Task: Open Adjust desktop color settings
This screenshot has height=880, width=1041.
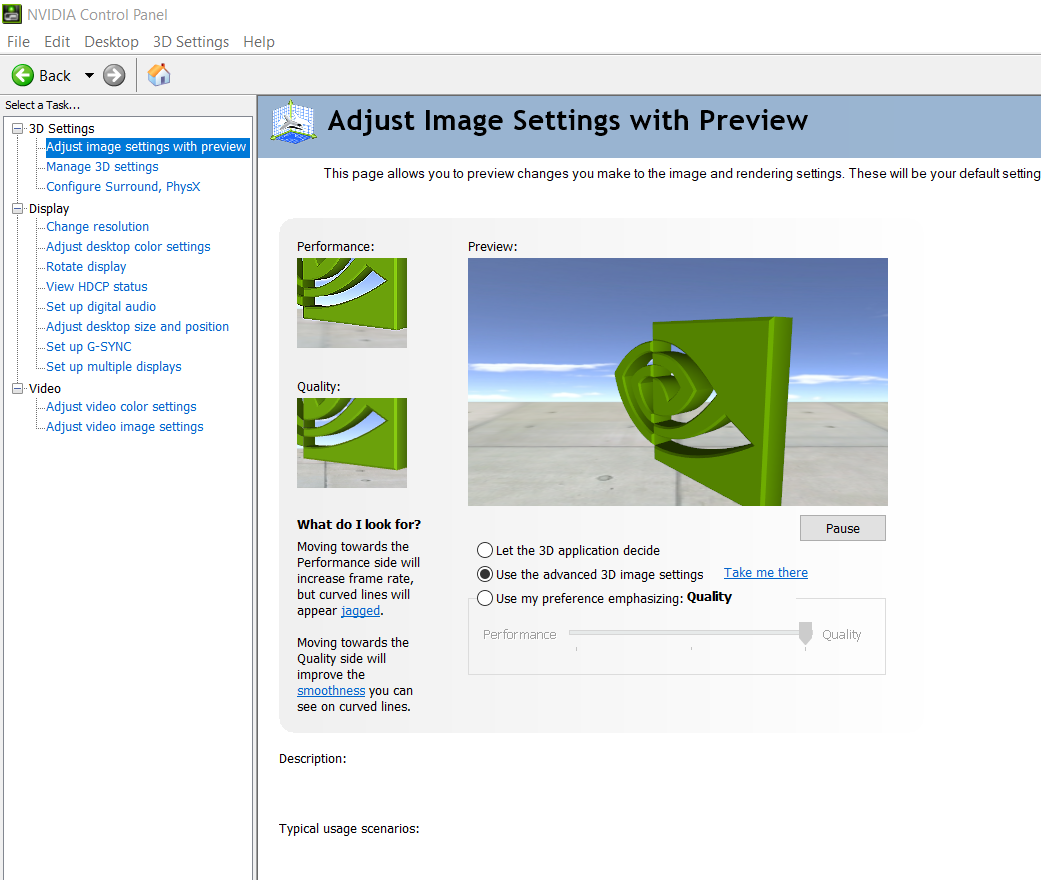Action: (128, 246)
